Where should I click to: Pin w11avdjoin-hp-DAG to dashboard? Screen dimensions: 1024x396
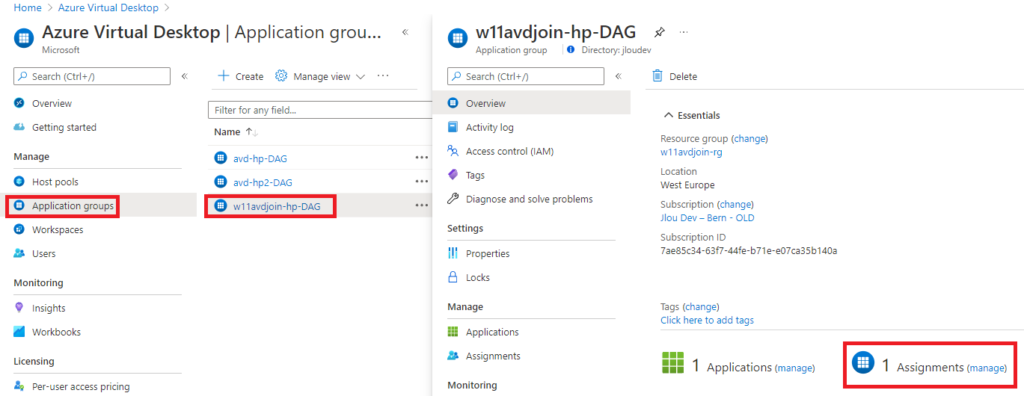[x=659, y=32]
